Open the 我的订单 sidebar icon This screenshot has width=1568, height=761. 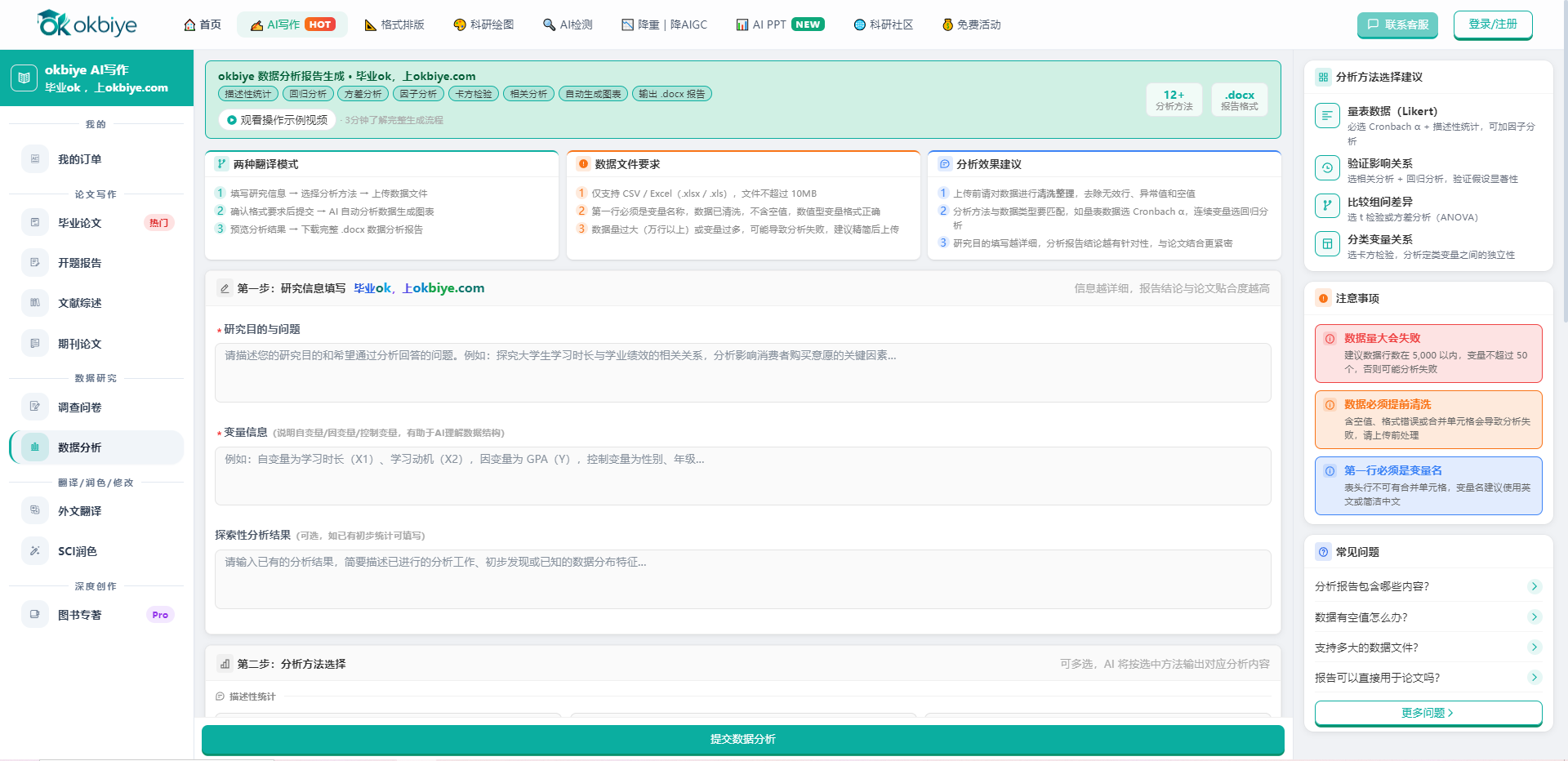pyautogui.click(x=35, y=159)
